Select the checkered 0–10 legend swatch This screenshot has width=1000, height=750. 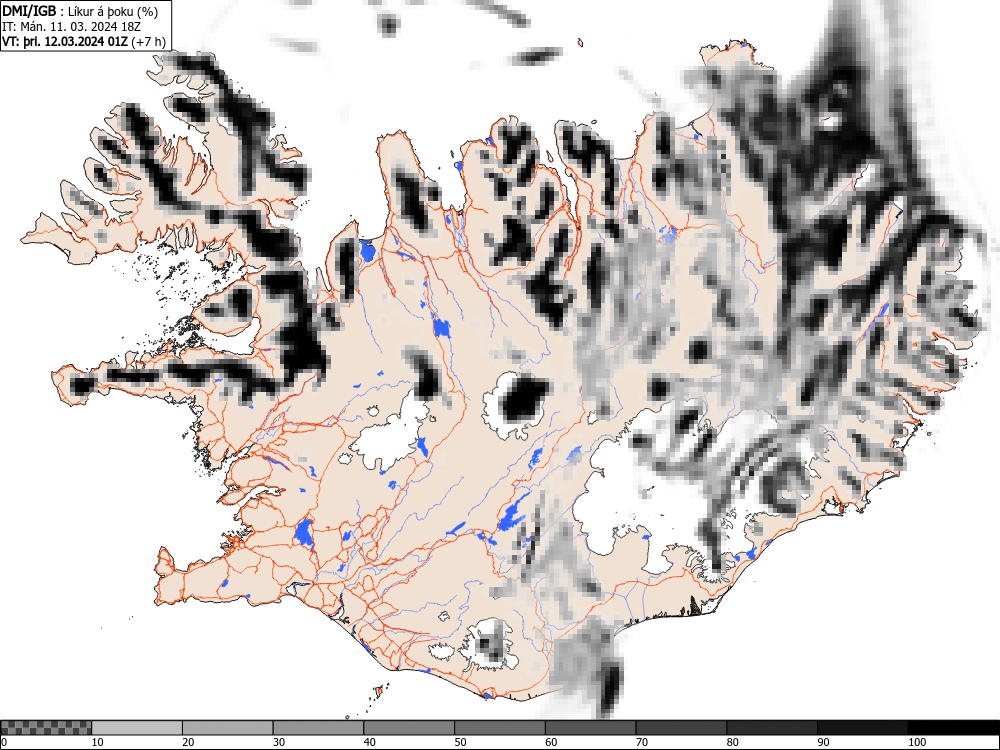tap(46, 728)
